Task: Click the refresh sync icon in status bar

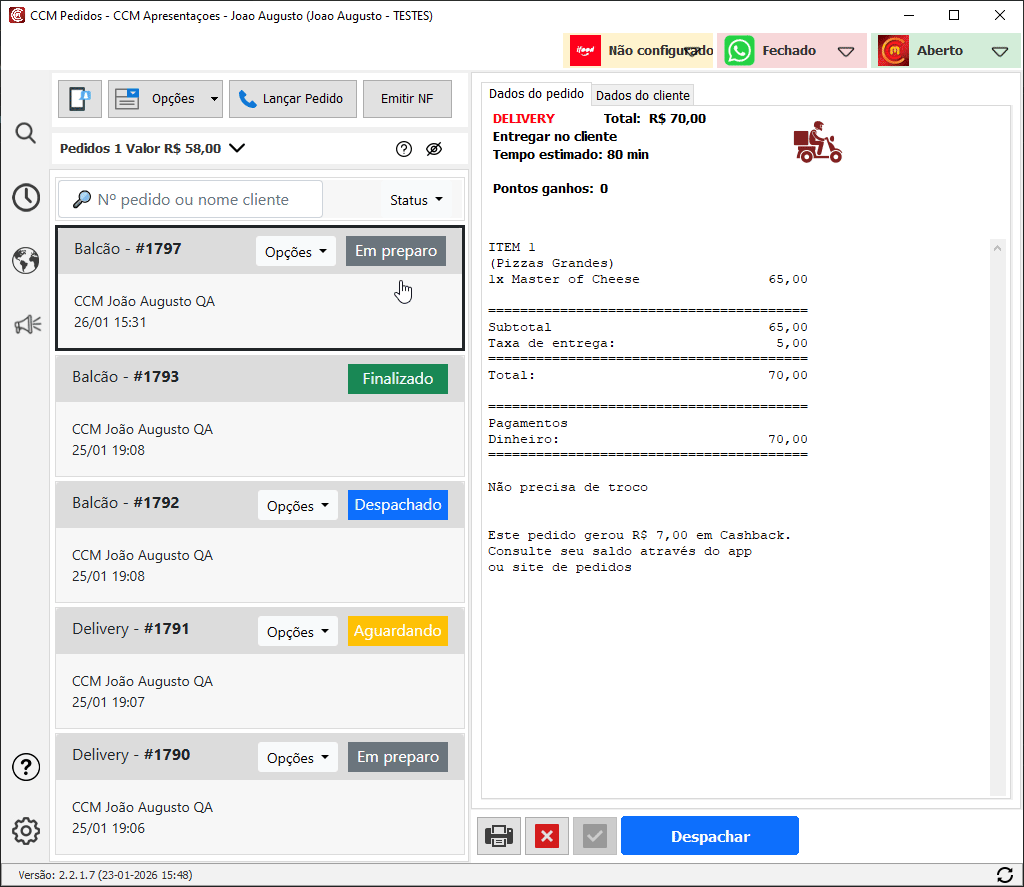Action: 1005,875
